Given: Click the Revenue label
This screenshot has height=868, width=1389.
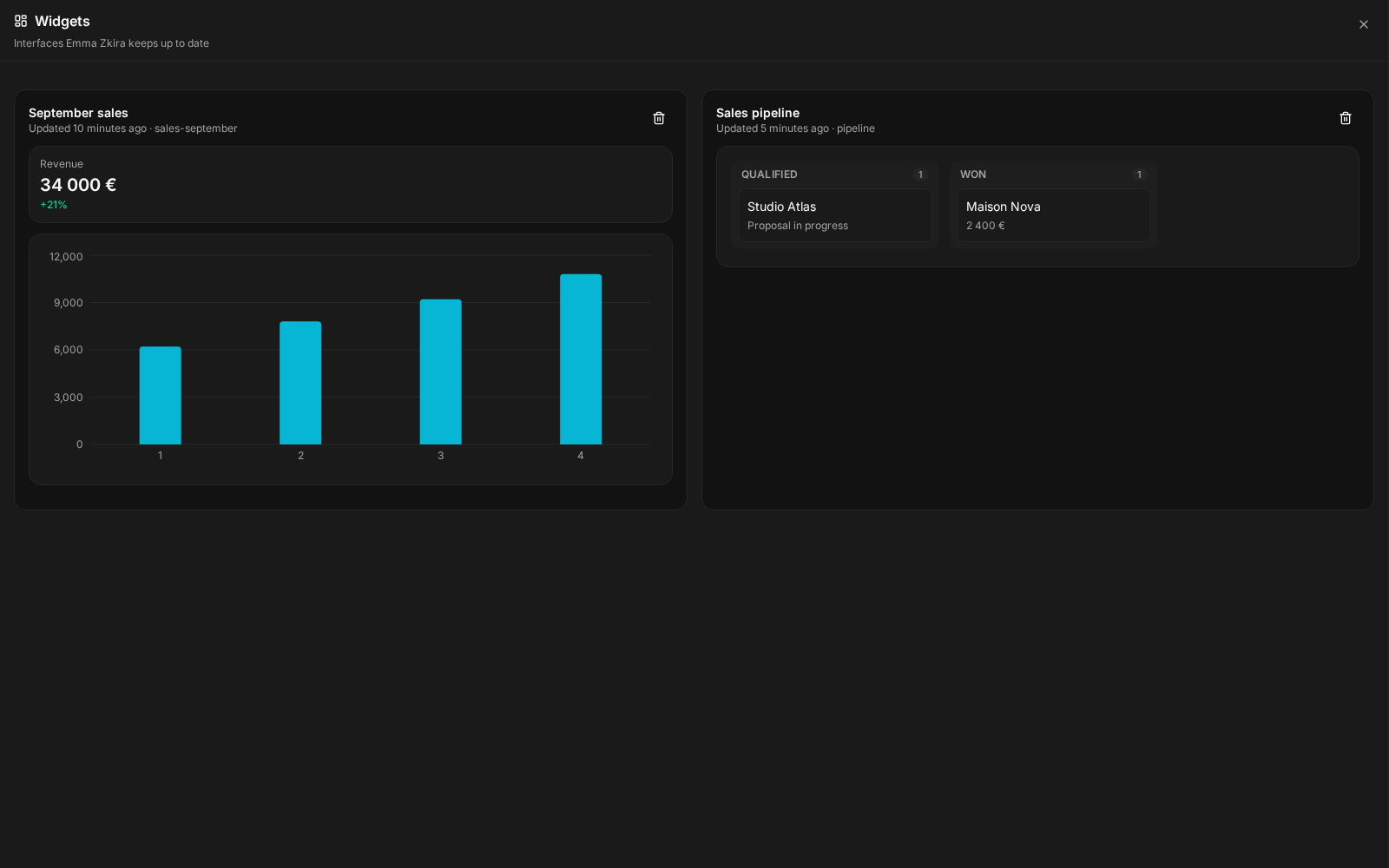Looking at the screenshot, I should pos(62,164).
